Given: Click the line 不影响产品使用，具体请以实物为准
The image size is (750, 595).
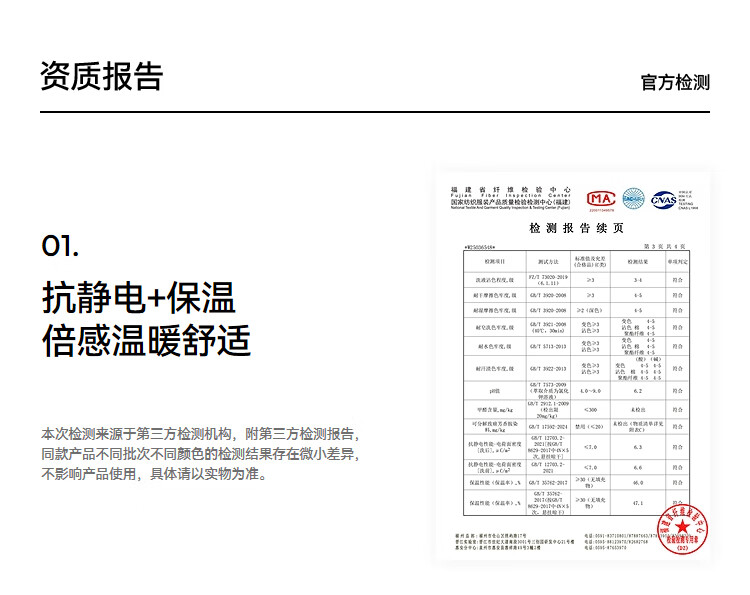Looking at the screenshot, I should pos(154,474).
